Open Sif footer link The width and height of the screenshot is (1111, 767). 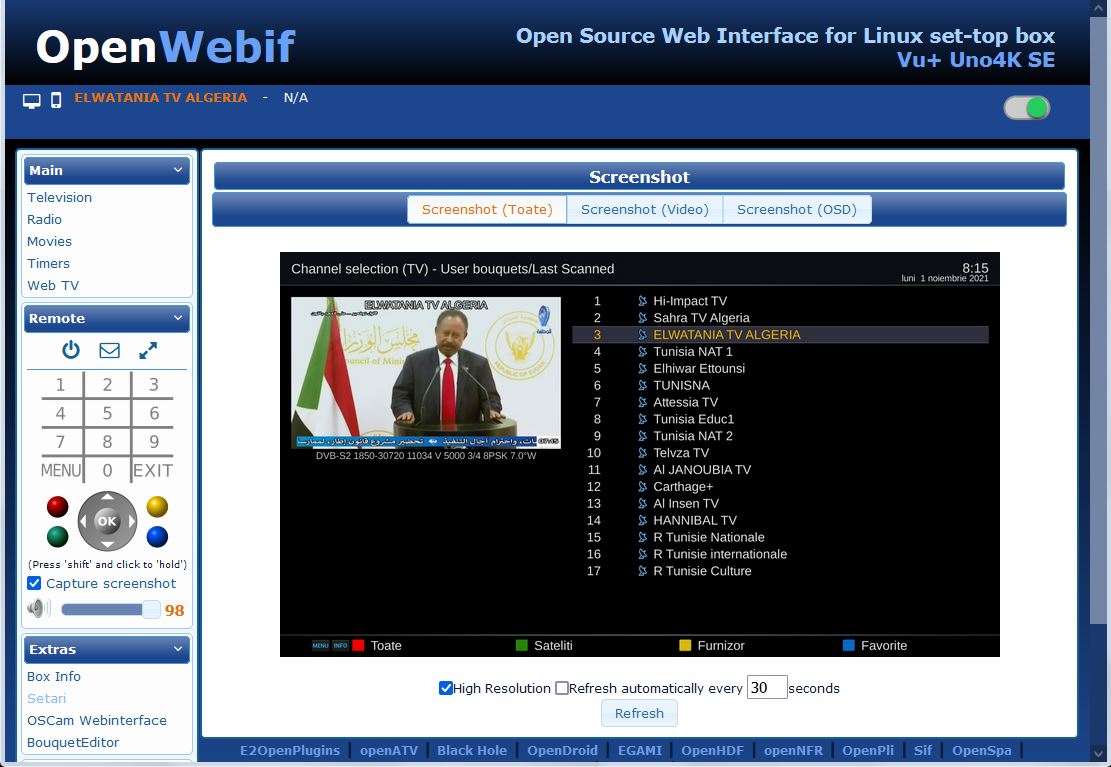point(923,750)
